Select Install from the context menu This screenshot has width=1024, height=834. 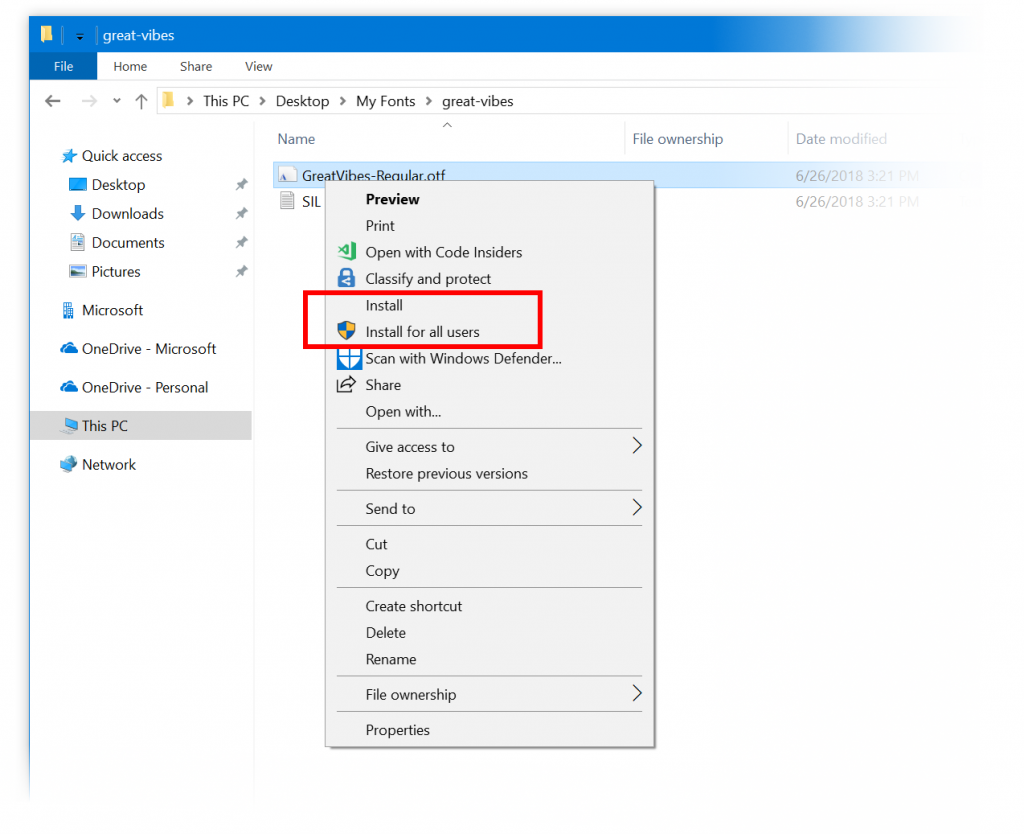tap(384, 305)
